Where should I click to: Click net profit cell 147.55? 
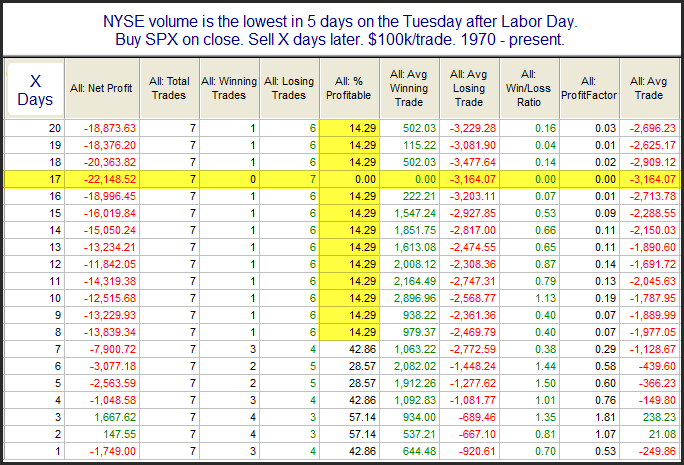tap(120, 434)
